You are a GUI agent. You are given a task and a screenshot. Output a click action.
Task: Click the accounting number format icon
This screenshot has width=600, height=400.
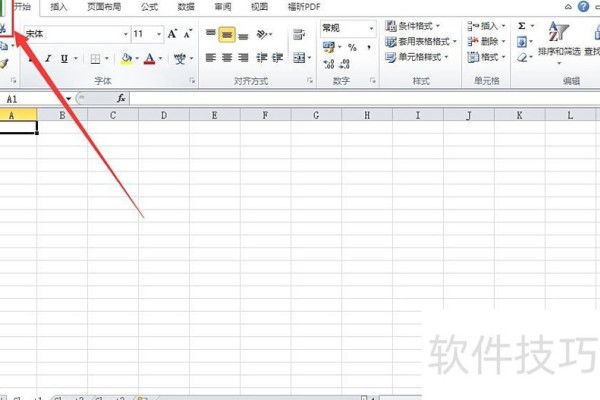point(329,47)
